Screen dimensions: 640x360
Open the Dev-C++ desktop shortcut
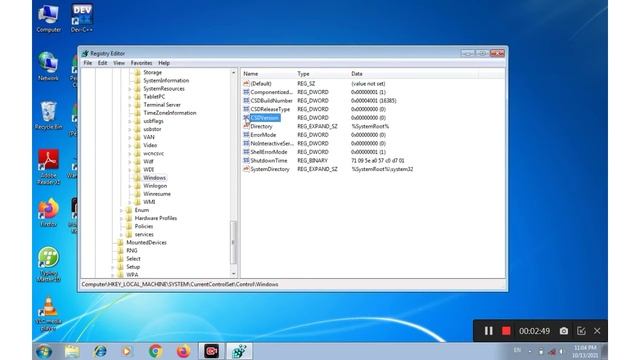point(82,18)
